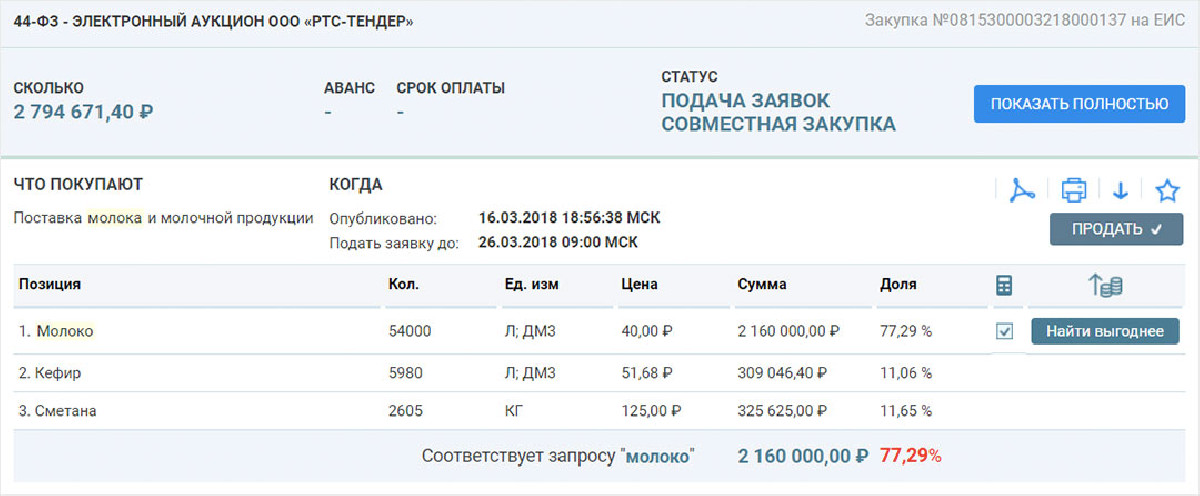1200x496 pixels.
Task: Click Найти выгоднее for Молоко
Action: tap(1105, 331)
